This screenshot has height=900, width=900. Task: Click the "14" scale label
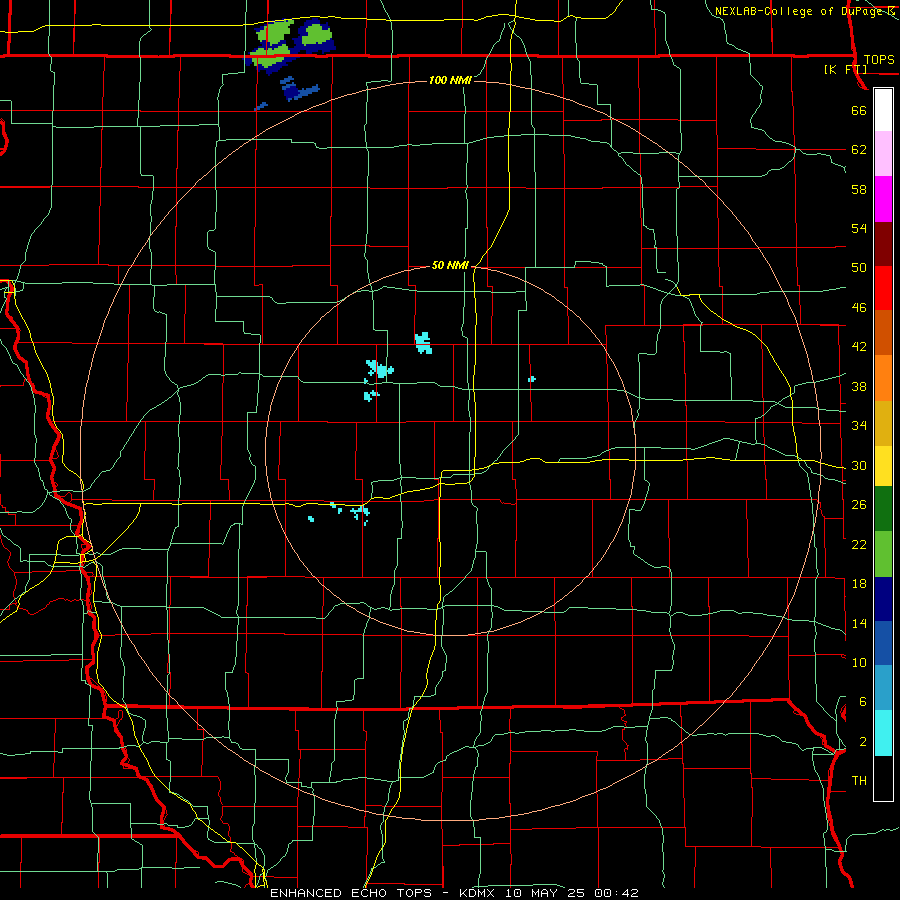click(x=859, y=623)
